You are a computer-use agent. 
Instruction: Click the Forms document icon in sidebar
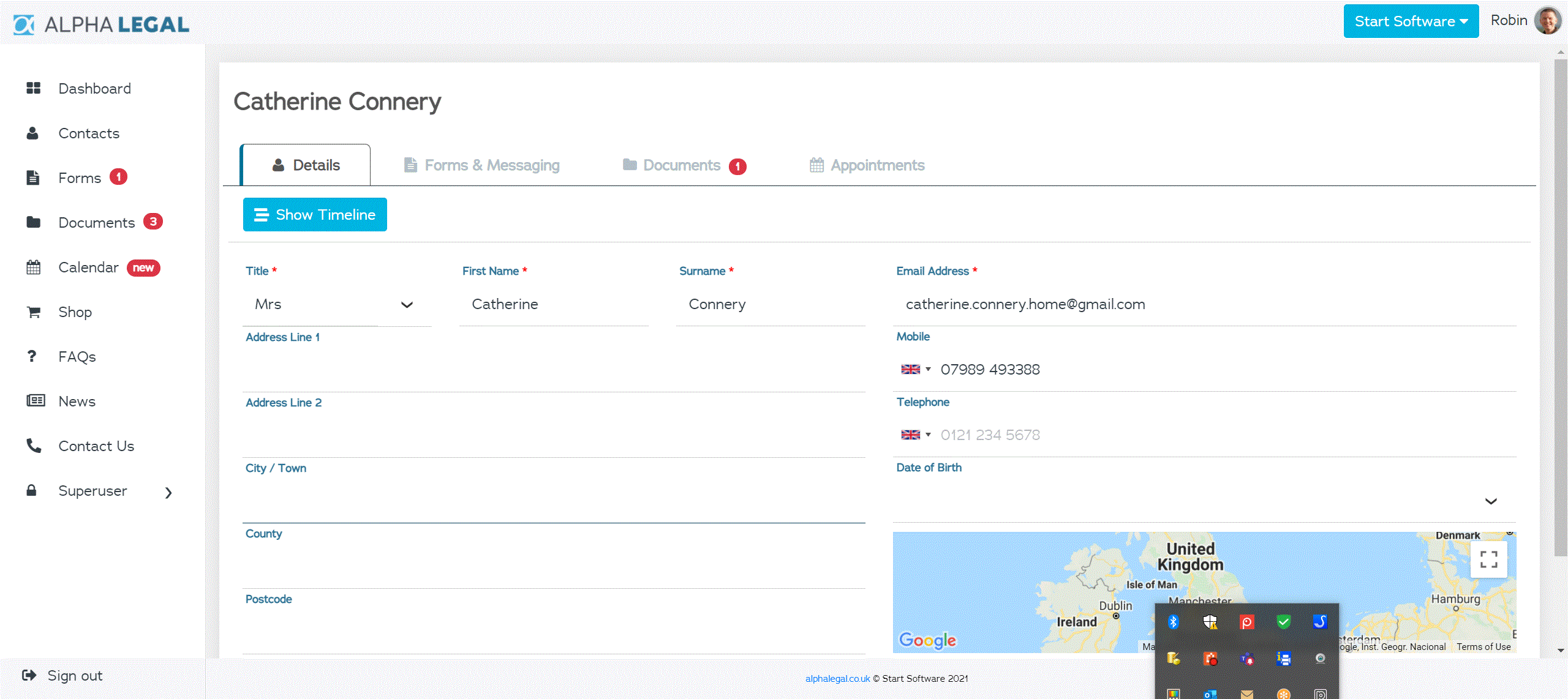point(32,178)
